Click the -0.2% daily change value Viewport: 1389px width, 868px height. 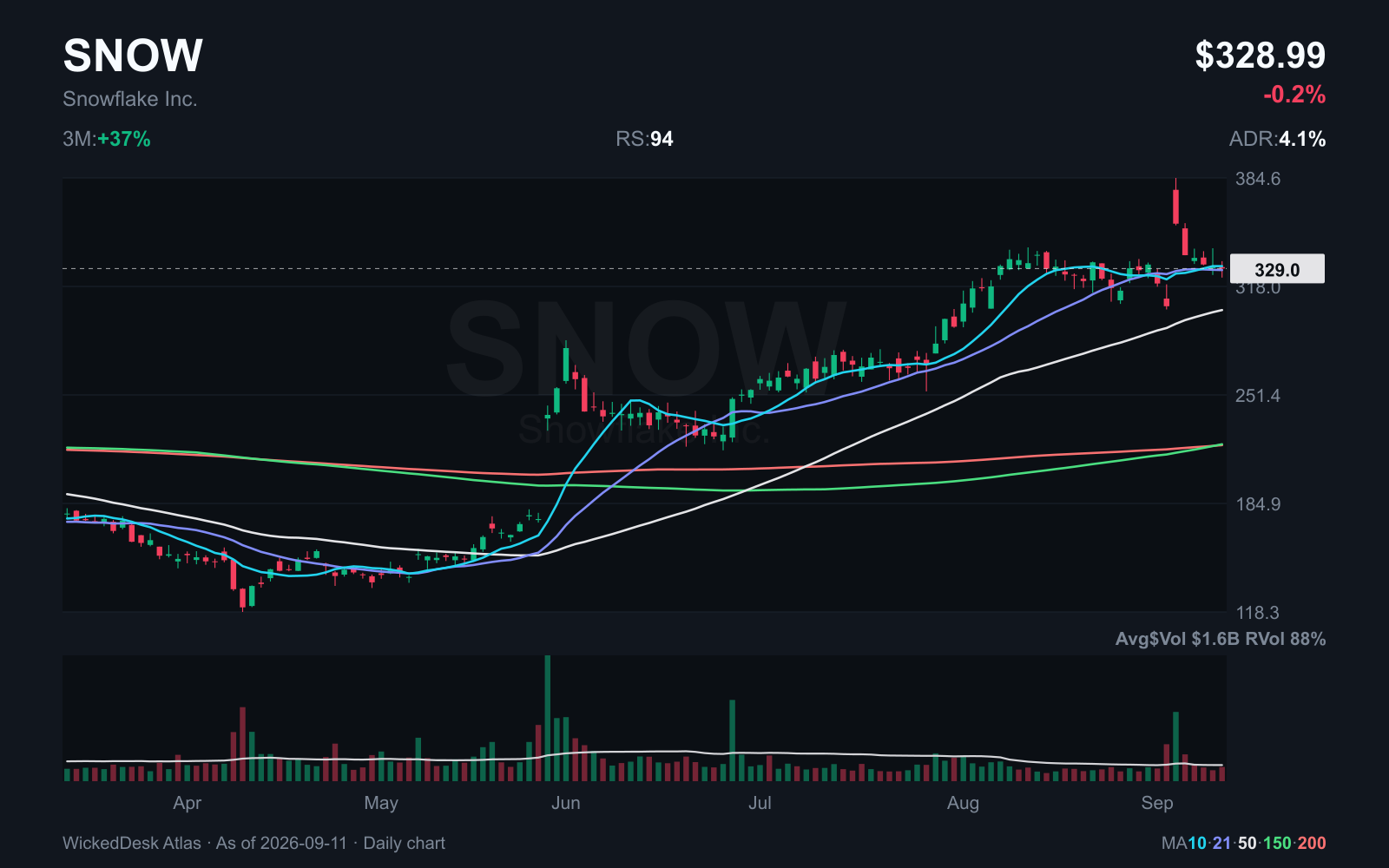(1294, 94)
